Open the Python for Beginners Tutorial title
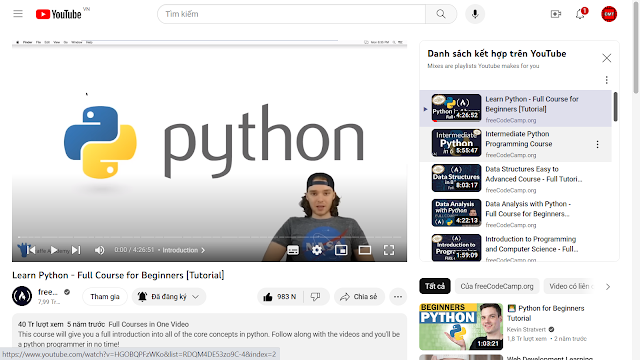The width and height of the screenshot is (640, 360). click(545, 313)
